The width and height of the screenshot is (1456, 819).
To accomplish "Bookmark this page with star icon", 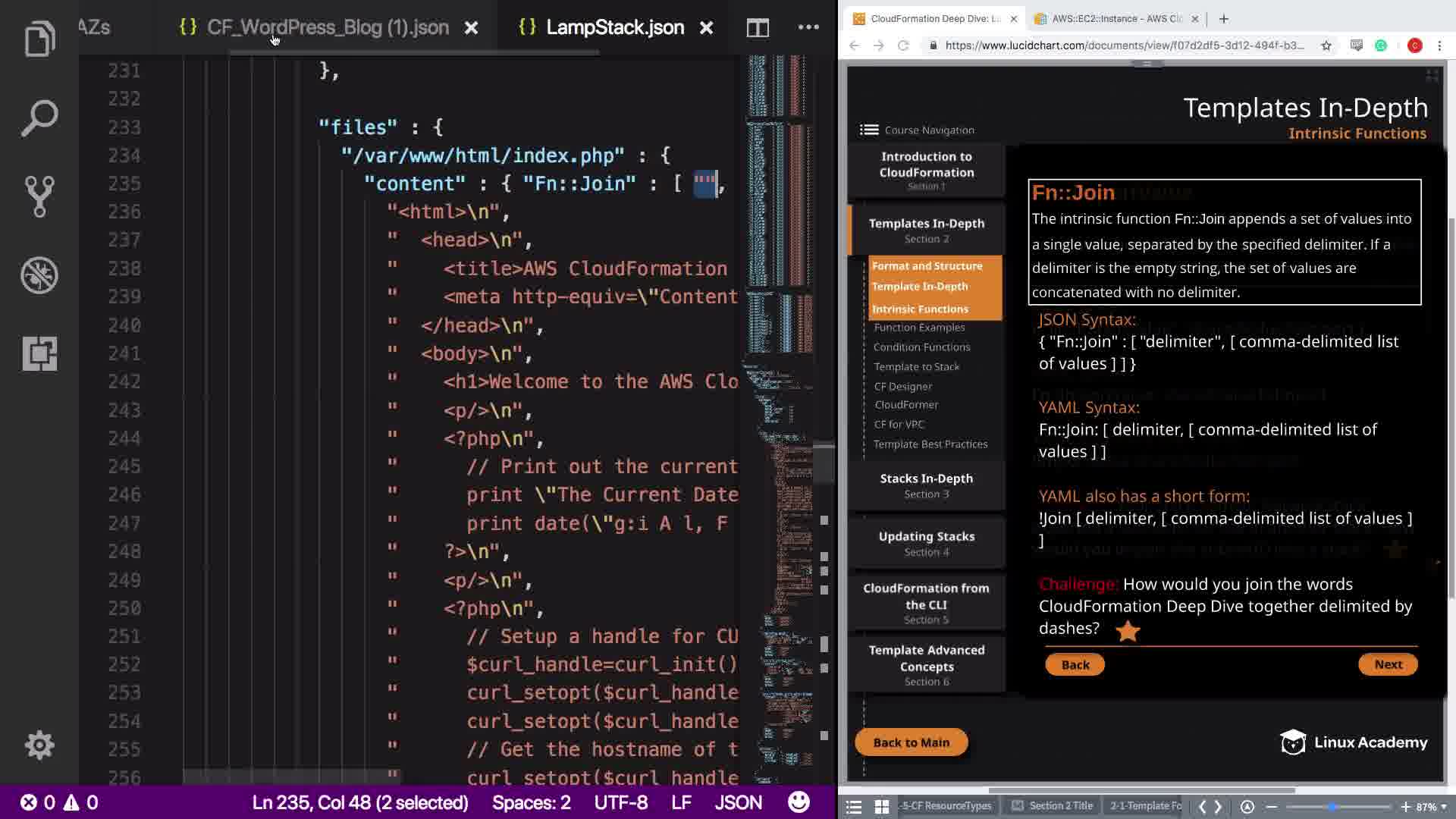I will (x=1326, y=45).
